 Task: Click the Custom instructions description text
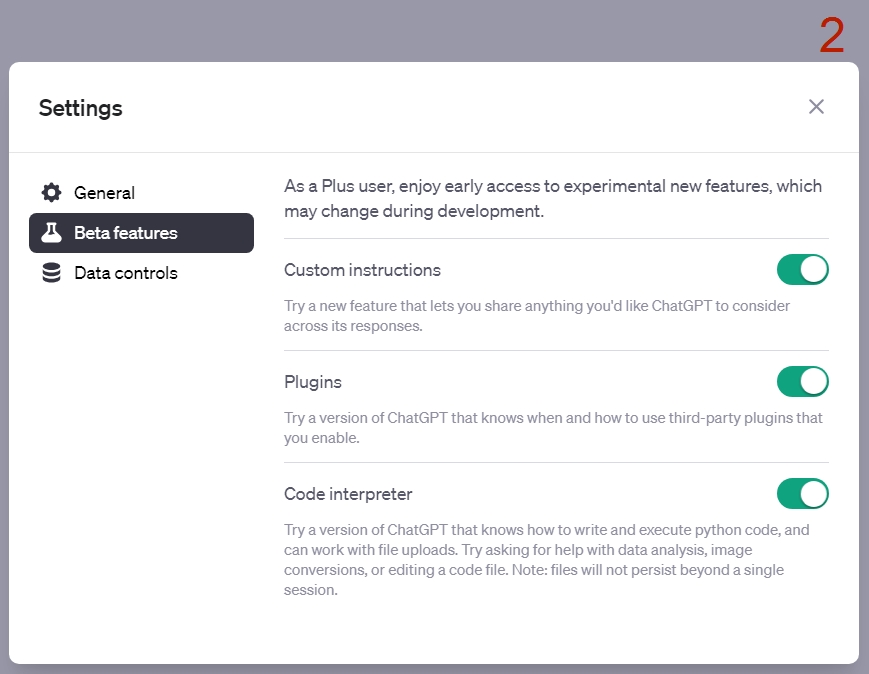(x=537, y=316)
